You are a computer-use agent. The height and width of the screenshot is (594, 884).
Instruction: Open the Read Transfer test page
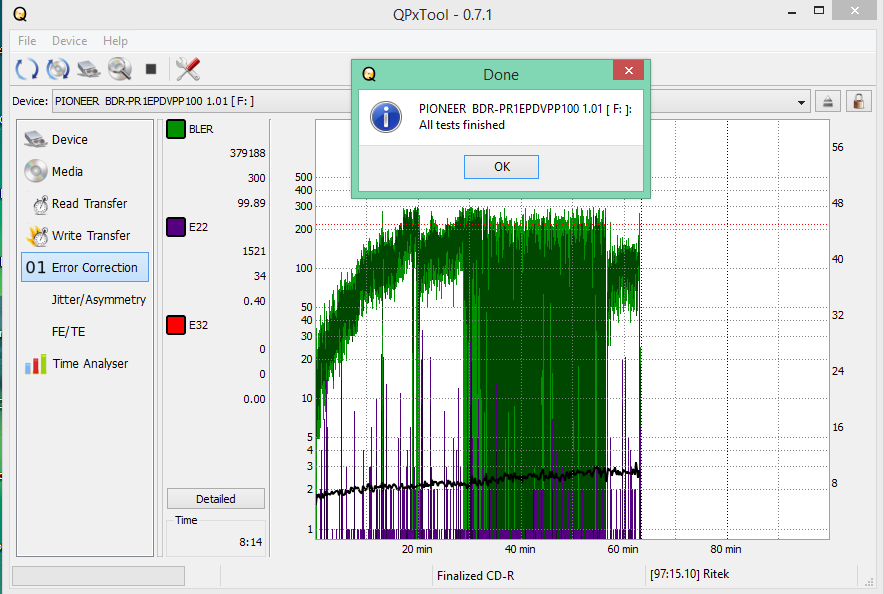85,203
